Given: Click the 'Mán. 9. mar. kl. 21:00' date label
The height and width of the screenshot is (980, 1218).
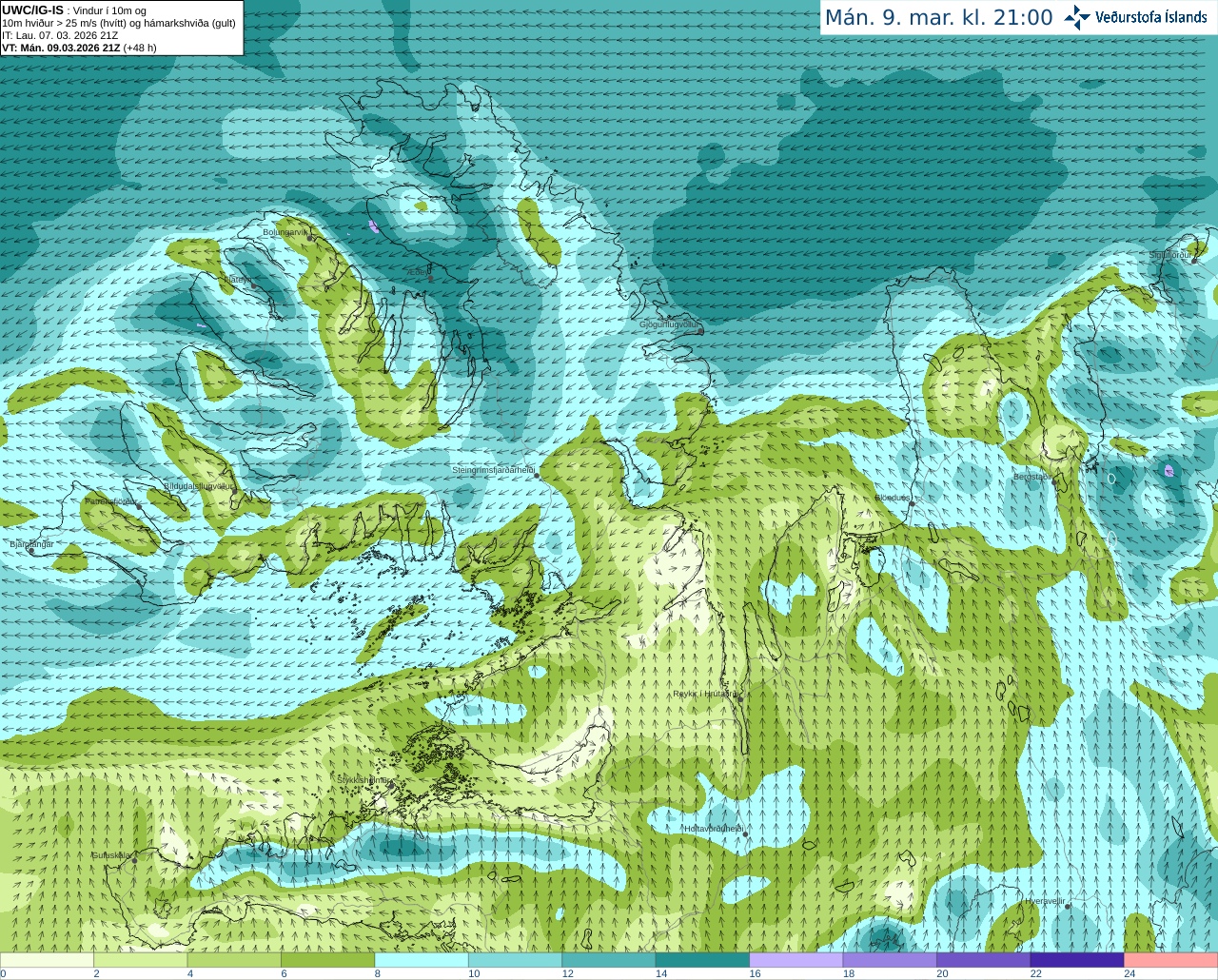Looking at the screenshot, I should click(x=938, y=18).
